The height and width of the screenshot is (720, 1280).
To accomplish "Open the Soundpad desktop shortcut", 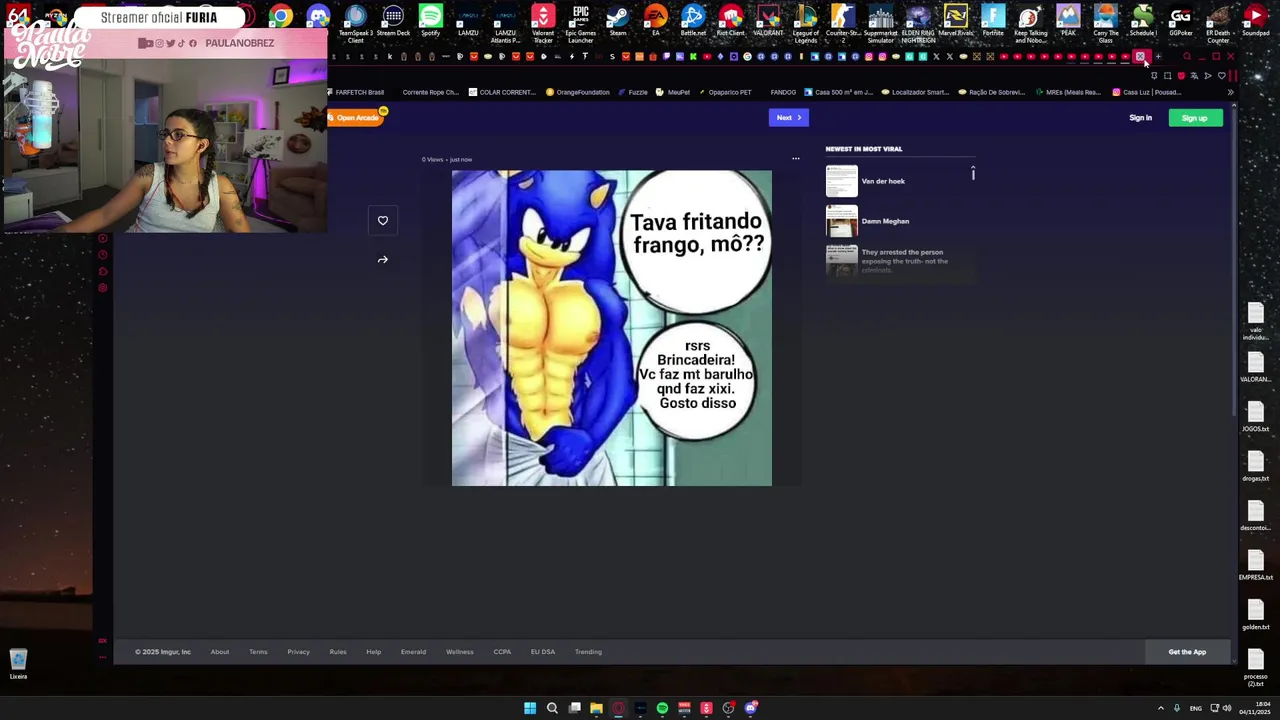I will (1256, 21).
